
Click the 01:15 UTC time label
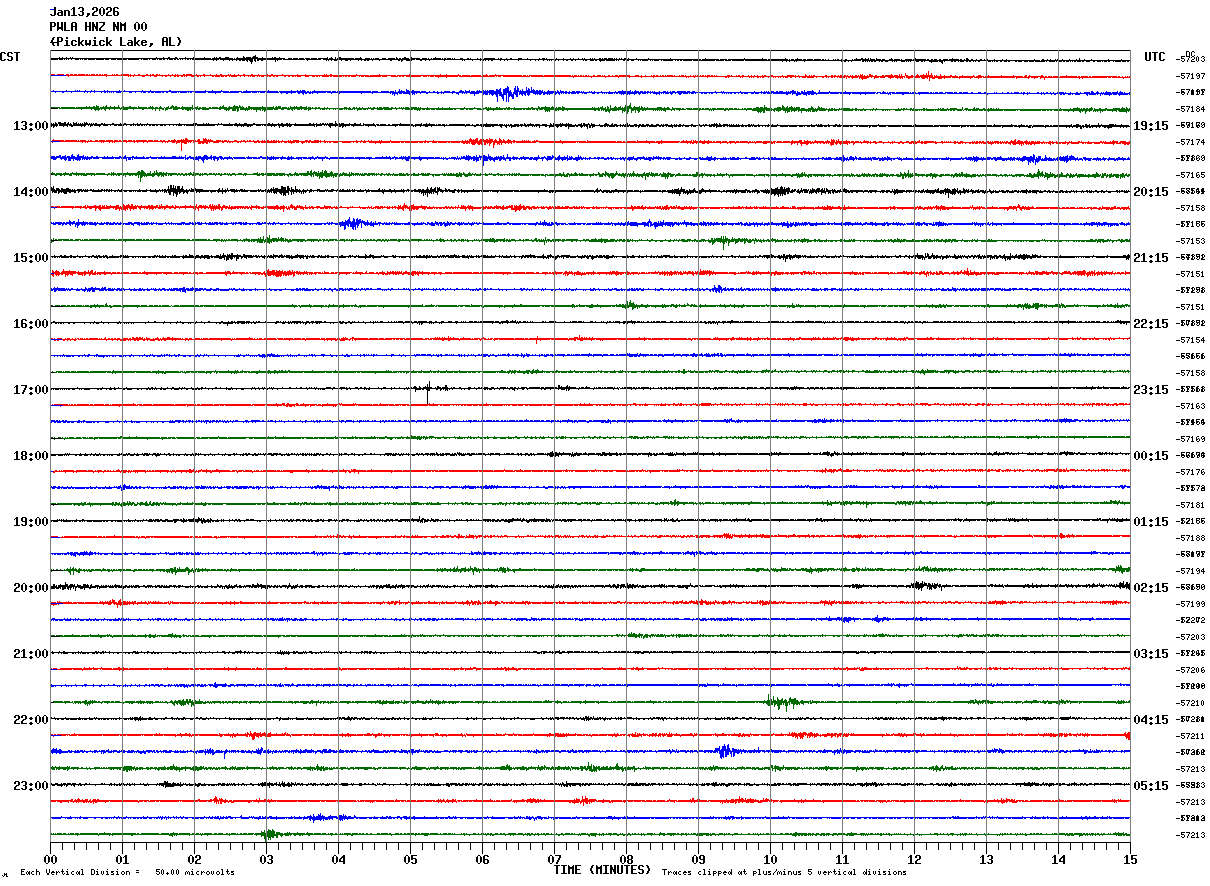1150,522
